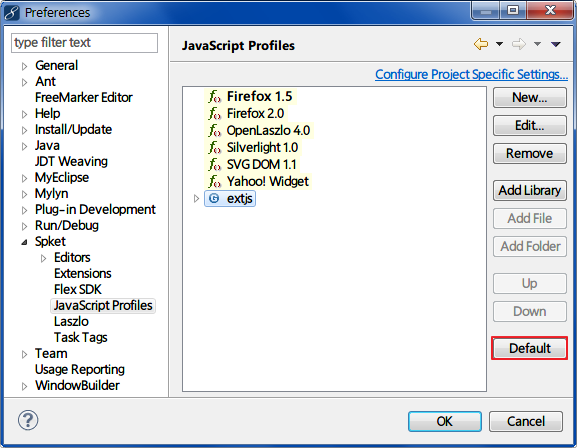
Task: Click the New... button
Action: pyautogui.click(x=530, y=98)
